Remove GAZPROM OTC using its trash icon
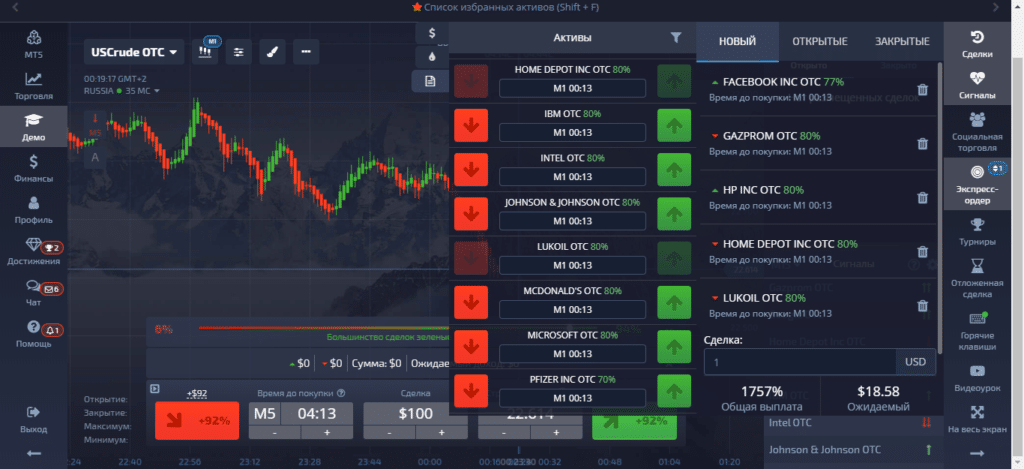 click(x=922, y=144)
